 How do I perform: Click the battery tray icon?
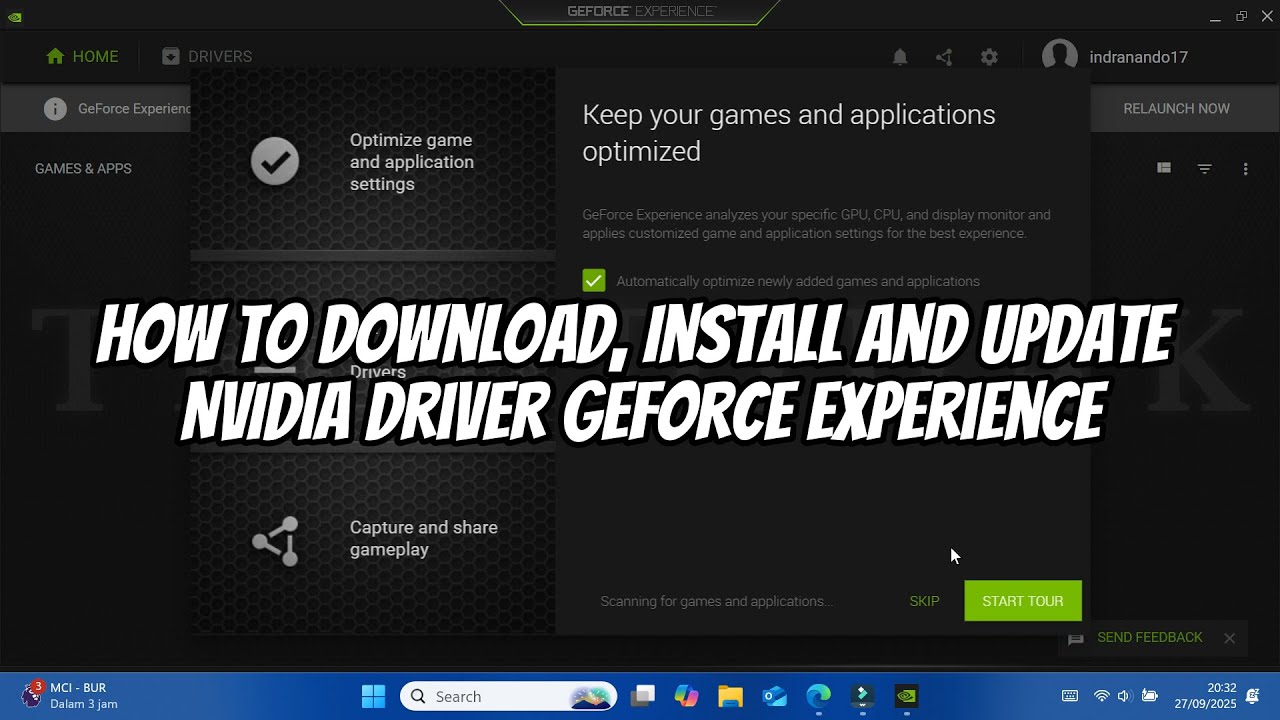coord(1150,696)
